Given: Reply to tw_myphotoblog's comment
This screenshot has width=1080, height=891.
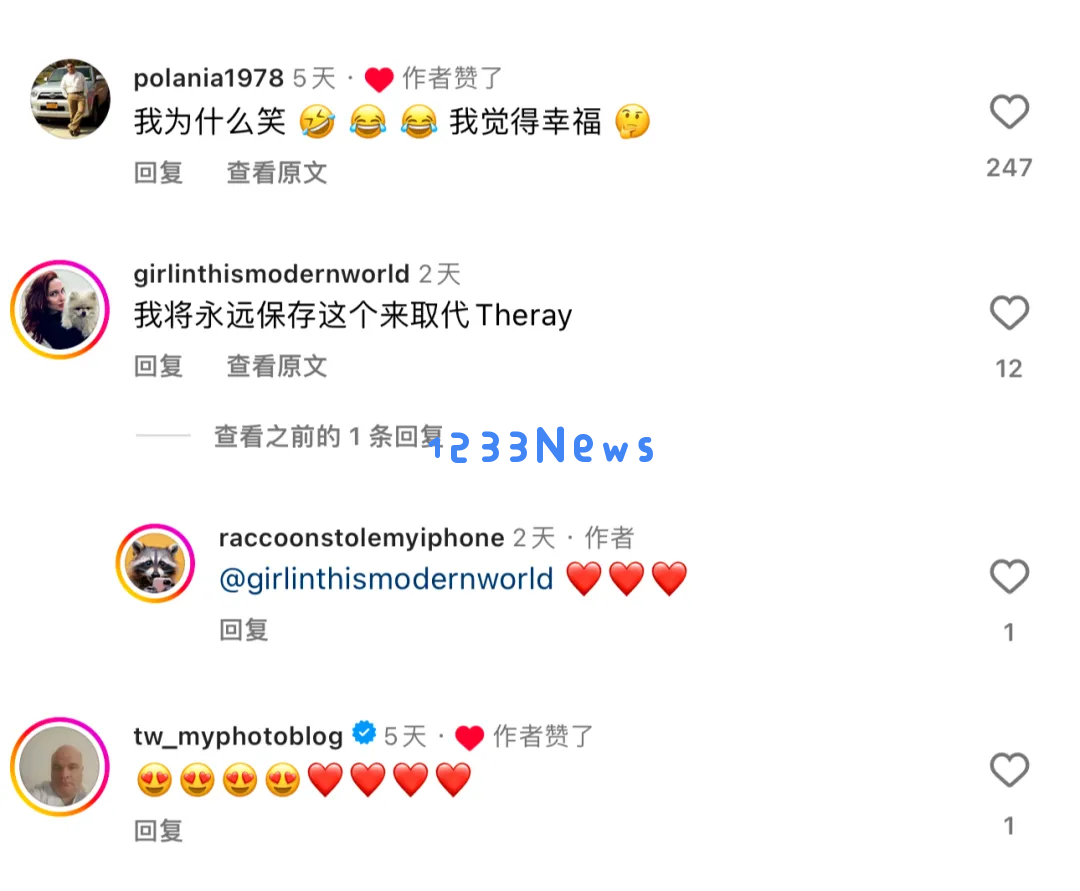Looking at the screenshot, I should pos(158,830).
